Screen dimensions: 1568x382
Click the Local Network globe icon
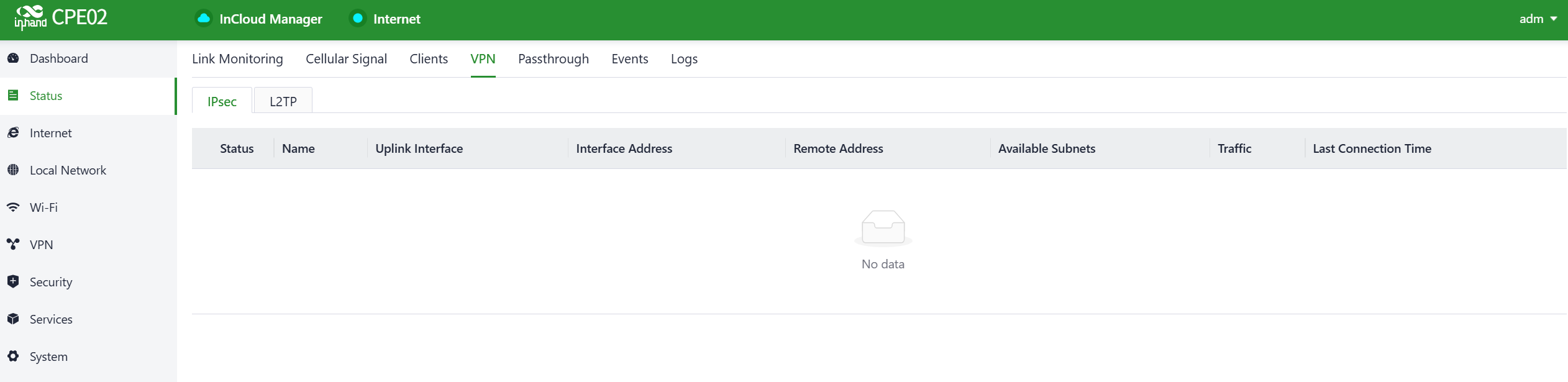click(x=13, y=170)
